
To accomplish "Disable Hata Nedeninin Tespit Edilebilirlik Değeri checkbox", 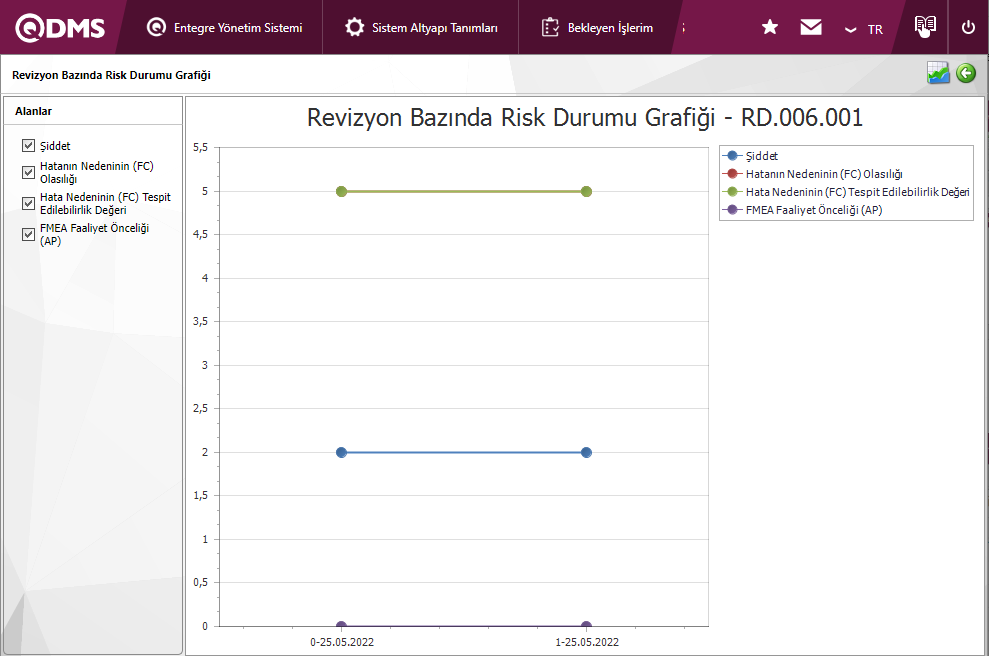I will tap(28, 203).
